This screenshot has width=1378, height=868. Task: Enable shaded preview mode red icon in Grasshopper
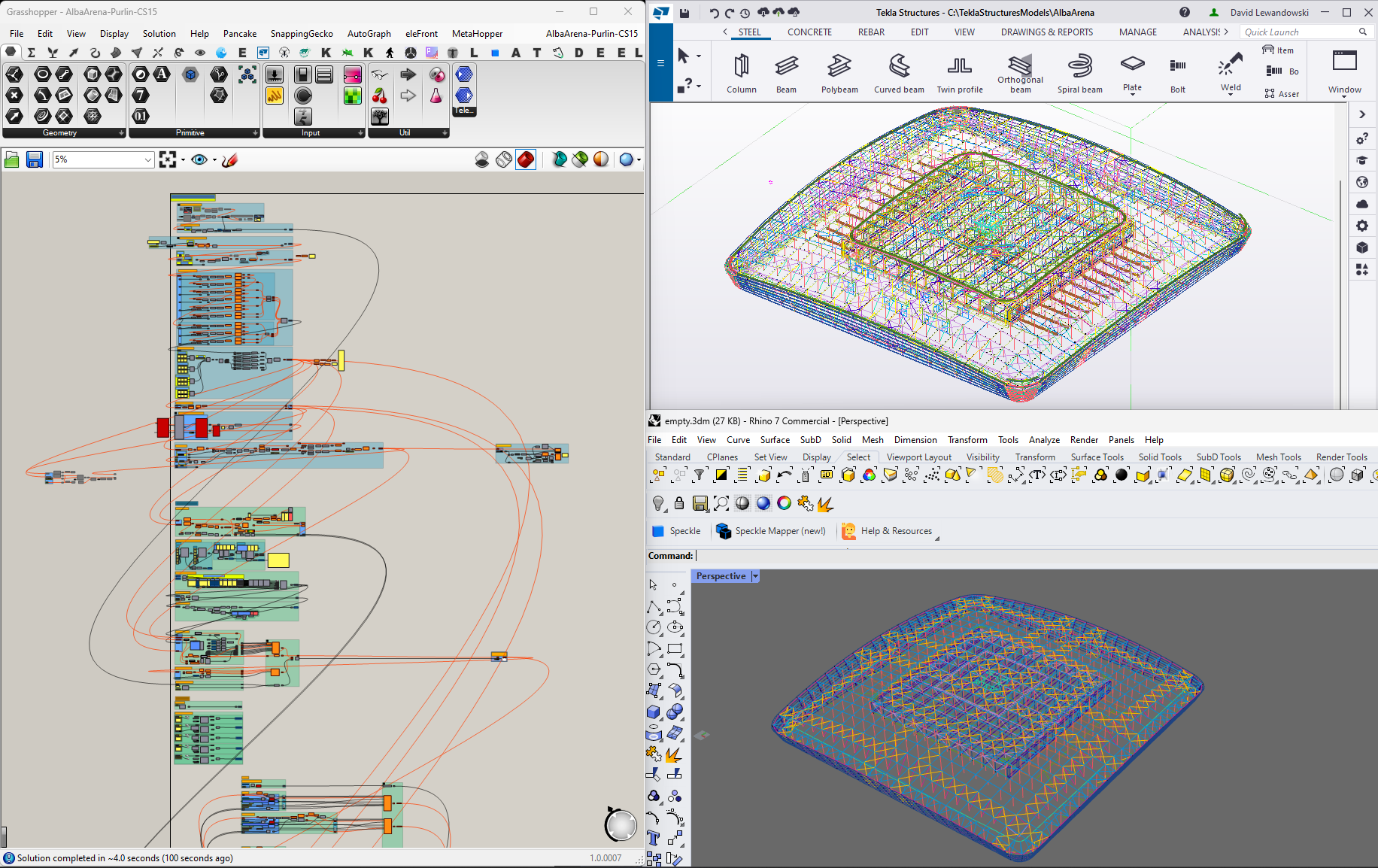(x=526, y=159)
